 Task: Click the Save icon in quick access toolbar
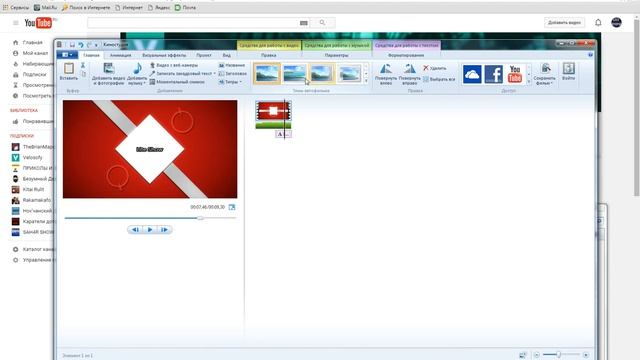tap(72, 44)
